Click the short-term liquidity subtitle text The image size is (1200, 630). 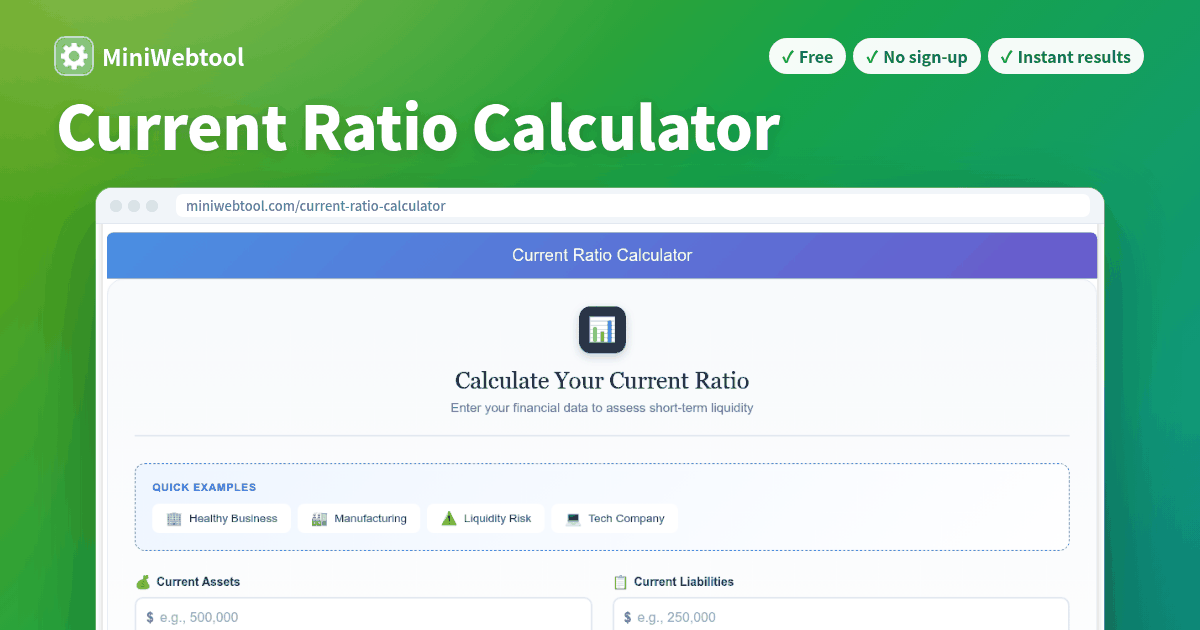pyautogui.click(x=602, y=408)
